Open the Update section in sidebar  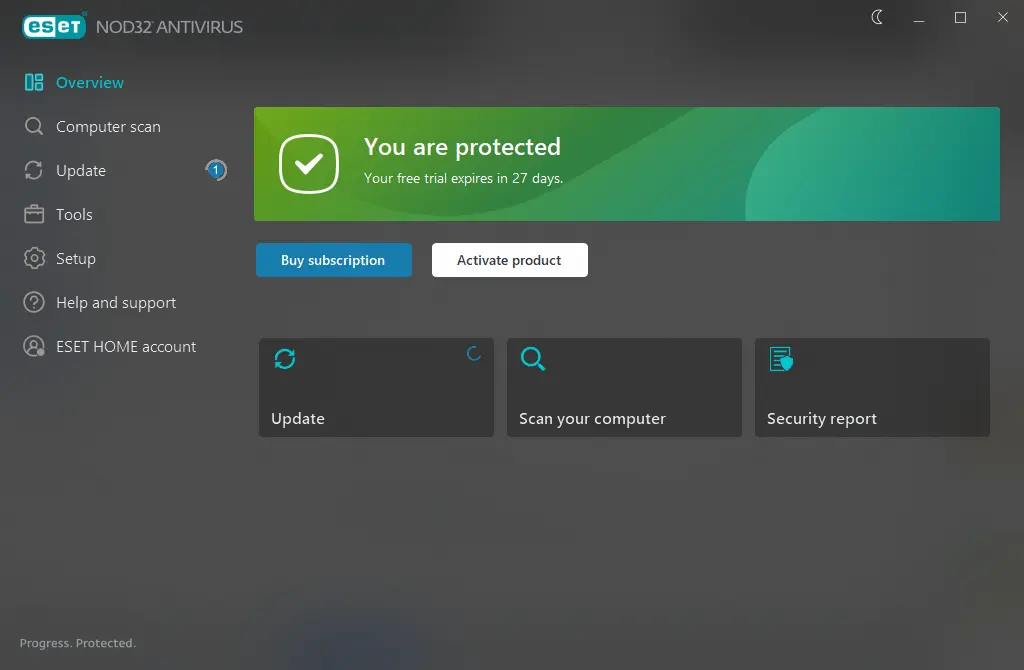81,170
